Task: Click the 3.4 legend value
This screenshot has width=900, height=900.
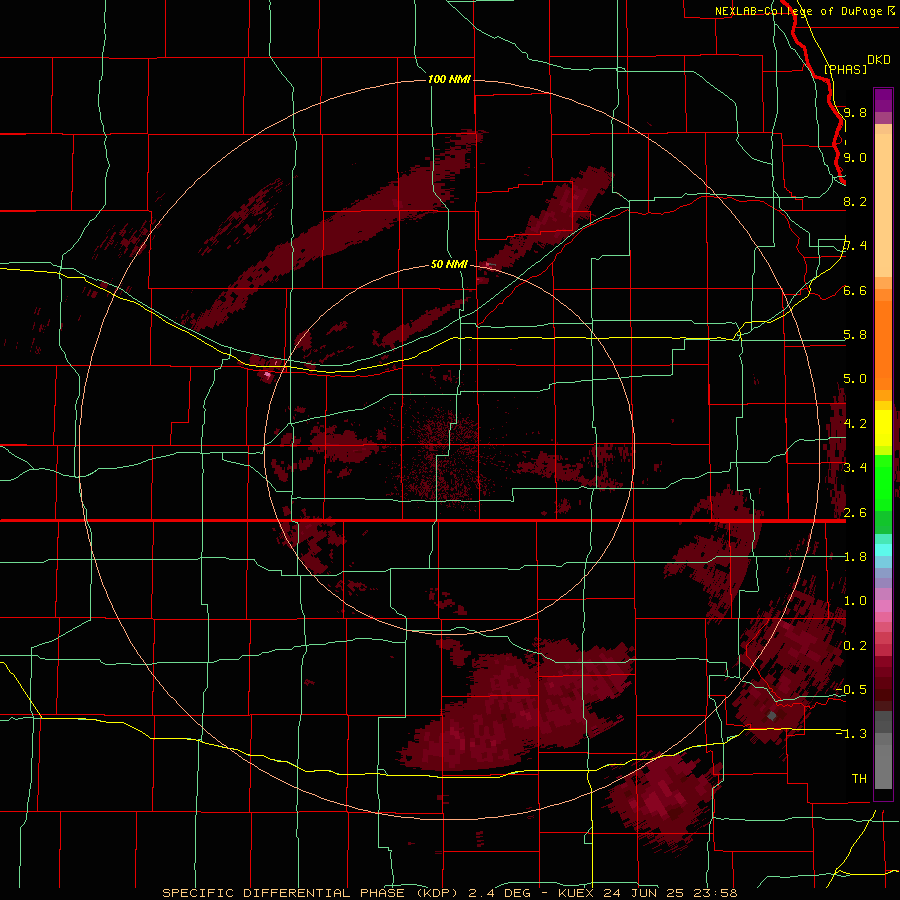Action: coord(855,468)
